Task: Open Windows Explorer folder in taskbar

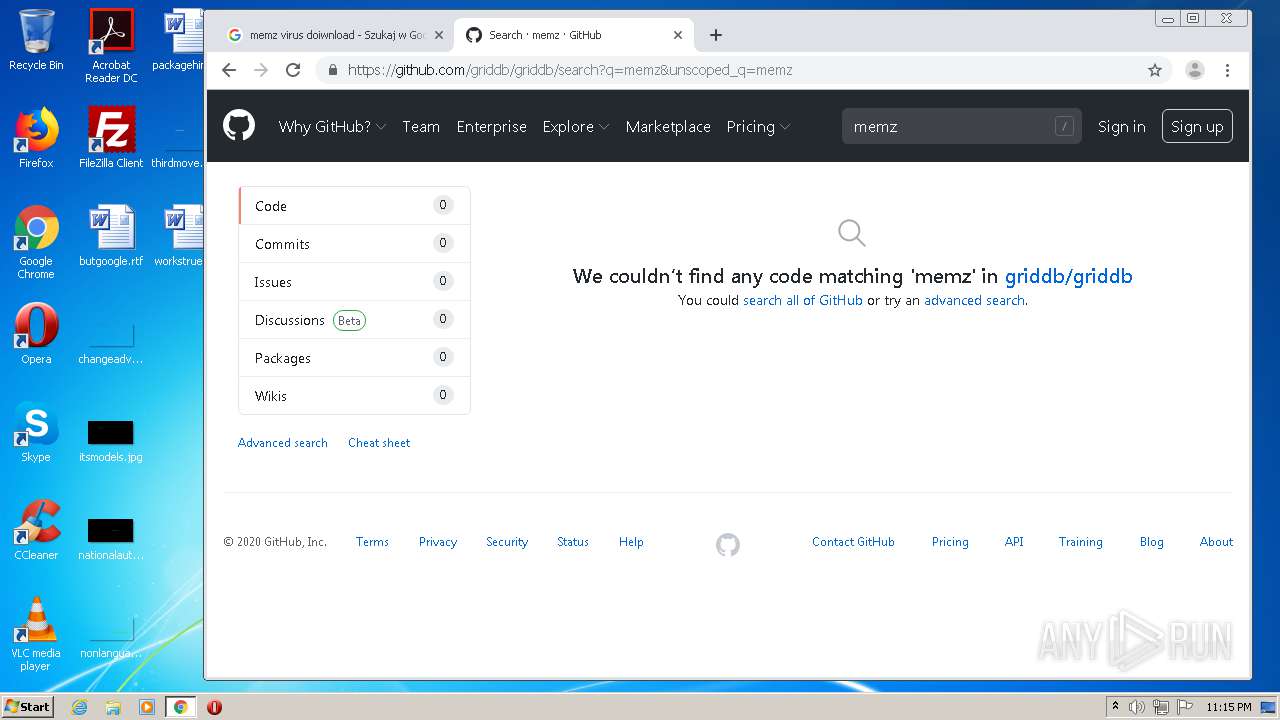Action: coord(113,707)
